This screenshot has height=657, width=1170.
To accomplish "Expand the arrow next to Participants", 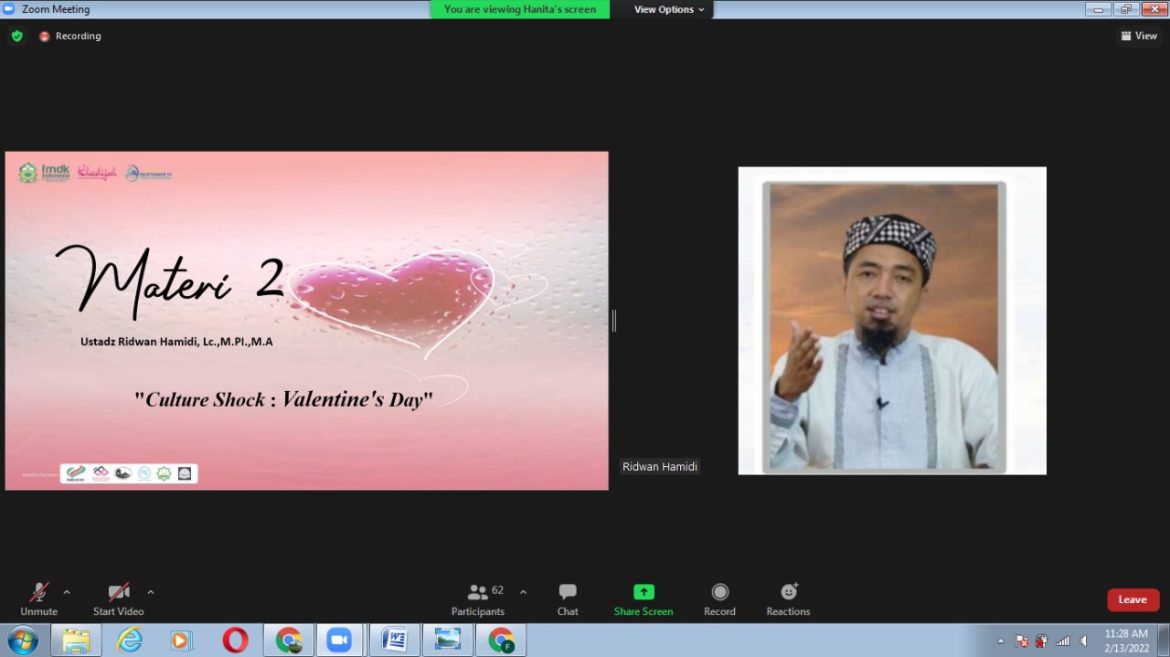I will coord(523,592).
